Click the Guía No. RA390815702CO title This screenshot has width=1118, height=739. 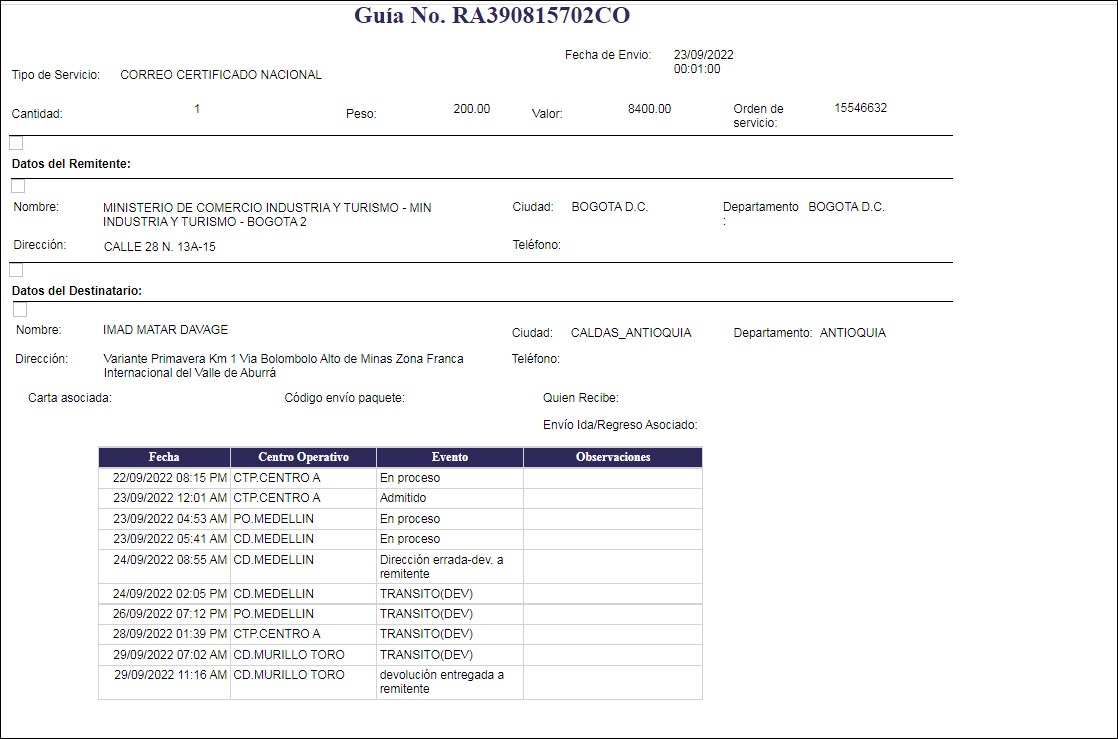click(491, 16)
